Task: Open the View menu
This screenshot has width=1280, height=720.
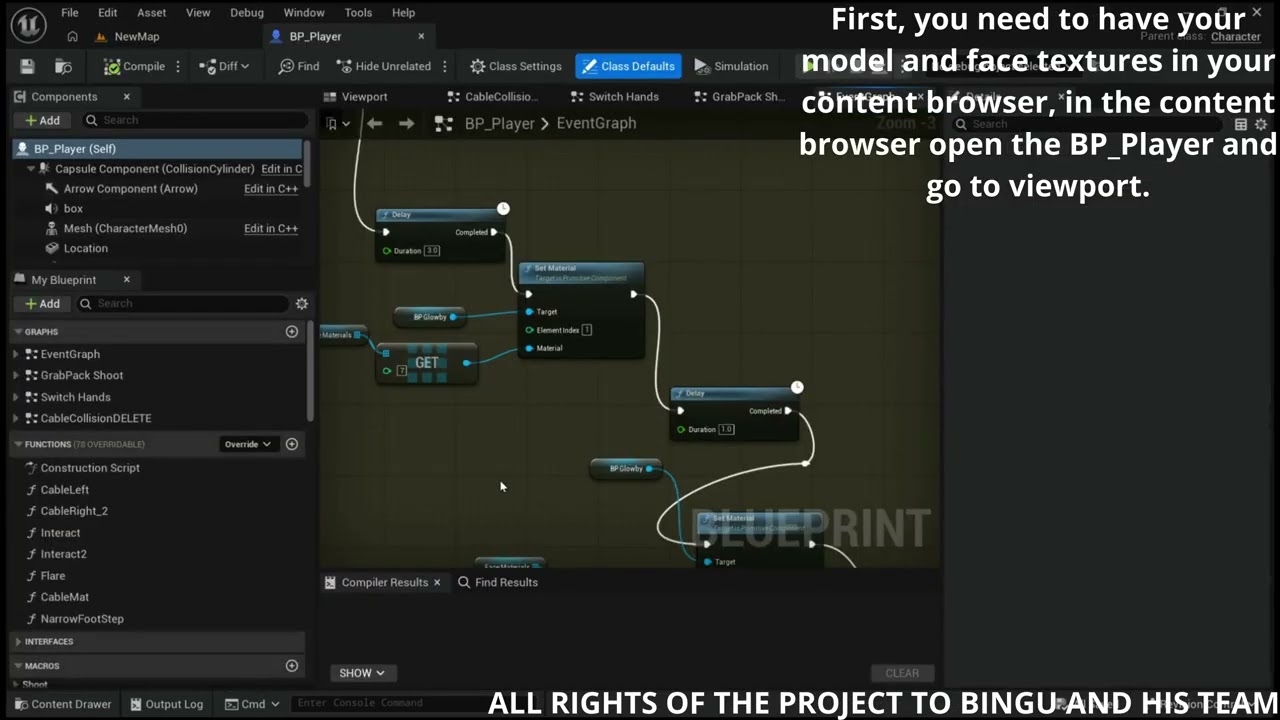Action: click(x=198, y=12)
